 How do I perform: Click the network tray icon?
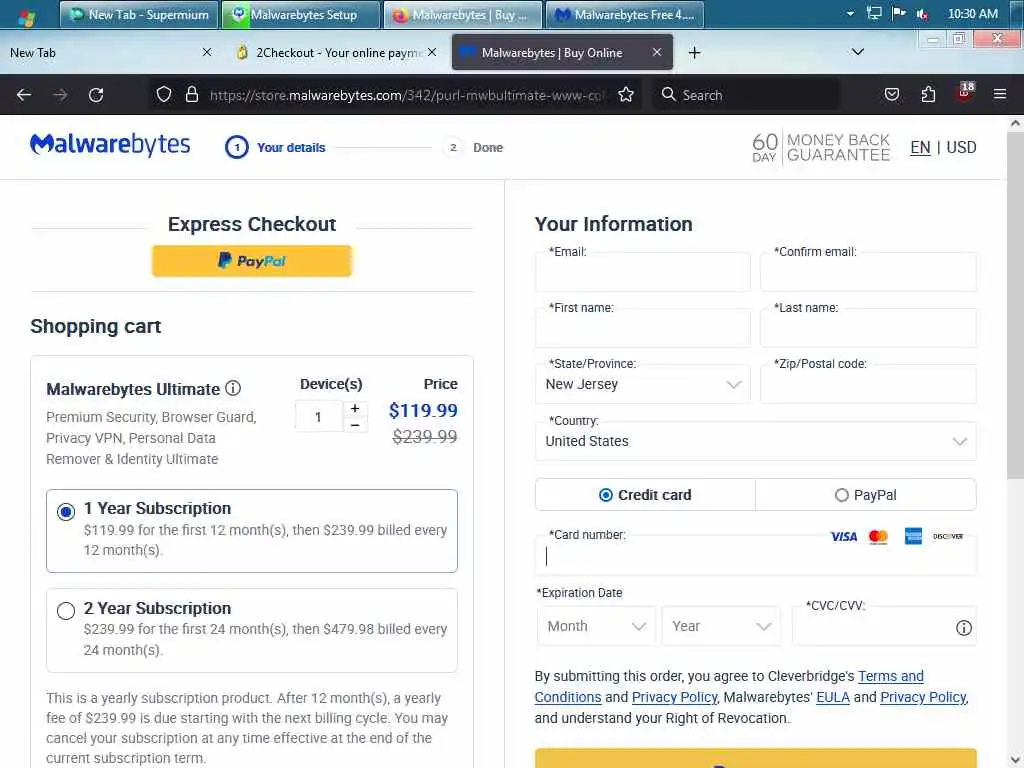[874, 14]
